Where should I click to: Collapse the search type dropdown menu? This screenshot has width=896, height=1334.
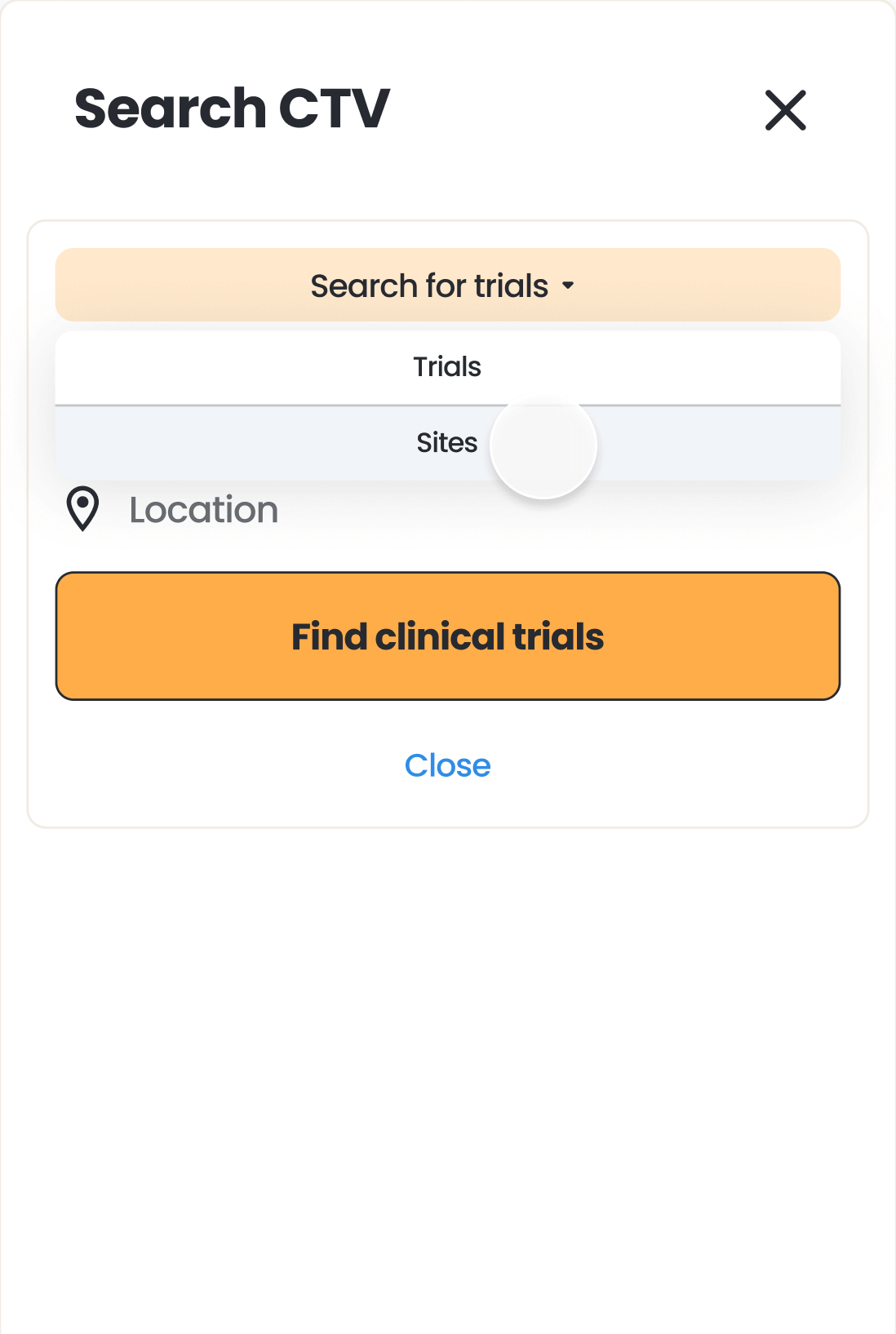click(447, 286)
